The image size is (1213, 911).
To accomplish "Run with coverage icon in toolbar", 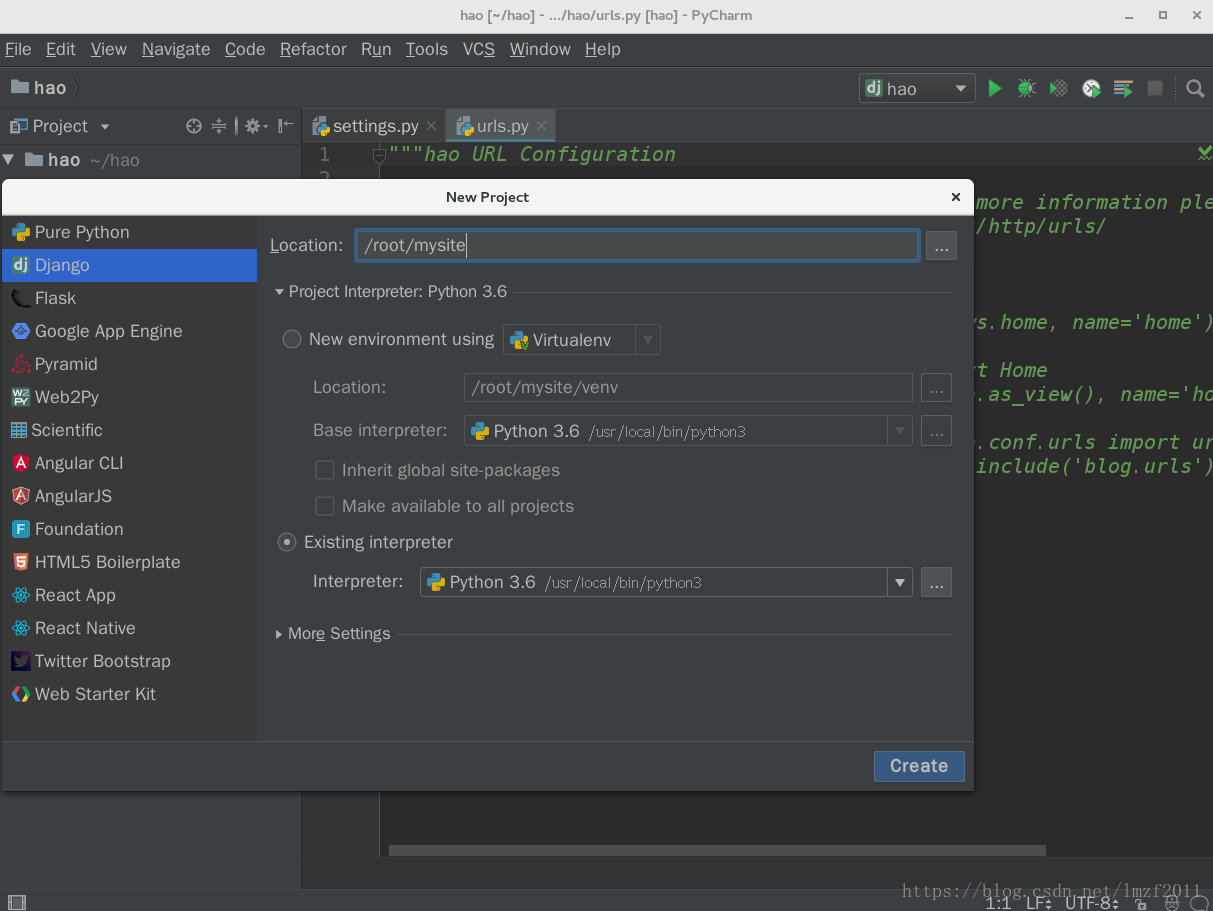I will pos(1058,88).
